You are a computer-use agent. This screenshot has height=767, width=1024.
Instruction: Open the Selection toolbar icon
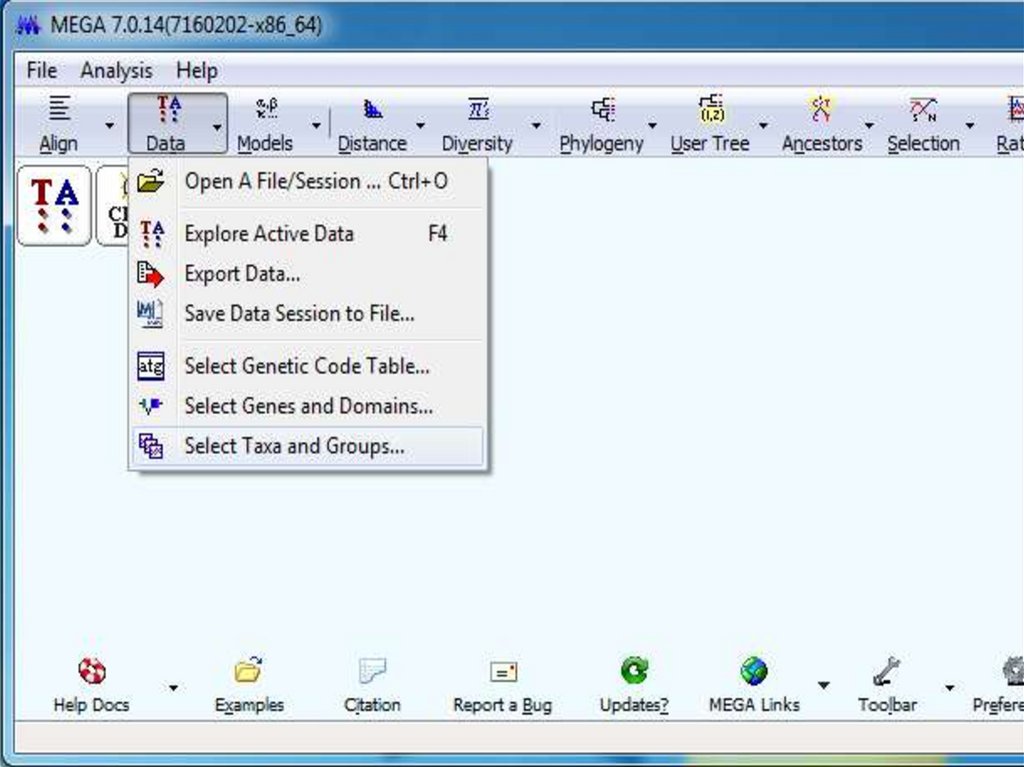pyautogui.click(x=923, y=109)
